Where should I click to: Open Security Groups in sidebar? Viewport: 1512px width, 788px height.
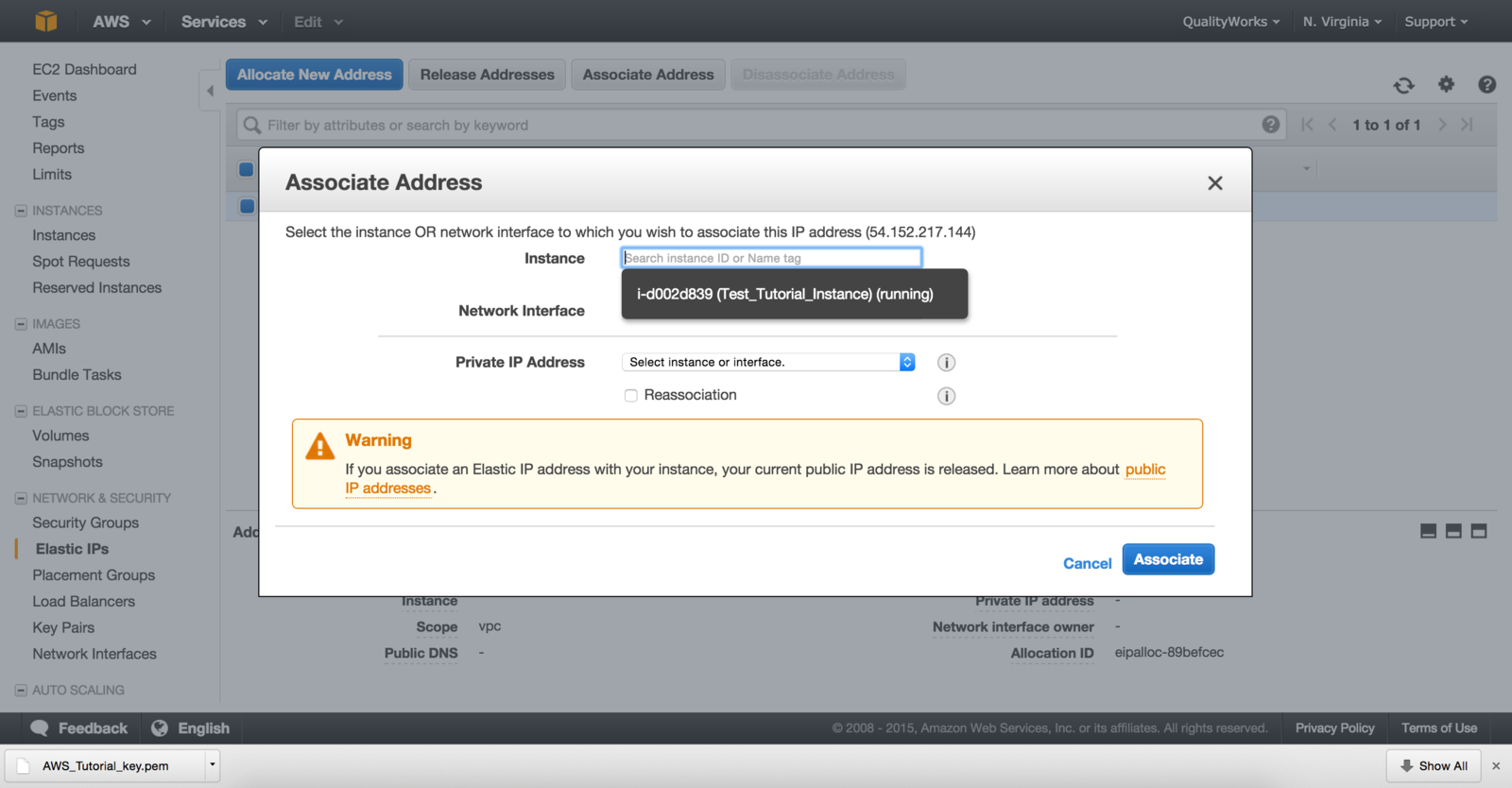[x=85, y=523]
